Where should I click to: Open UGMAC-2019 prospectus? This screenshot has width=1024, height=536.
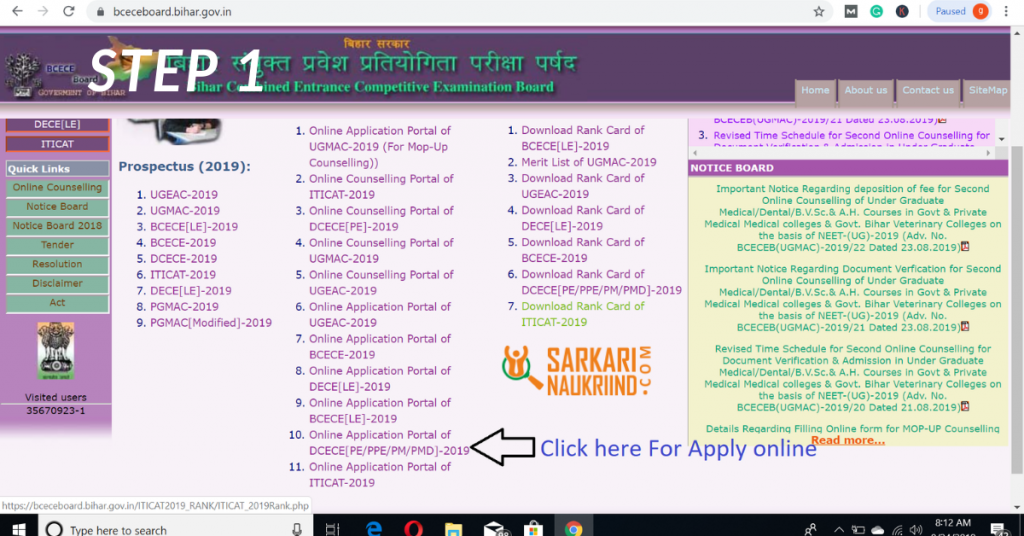pyautogui.click(x=185, y=210)
